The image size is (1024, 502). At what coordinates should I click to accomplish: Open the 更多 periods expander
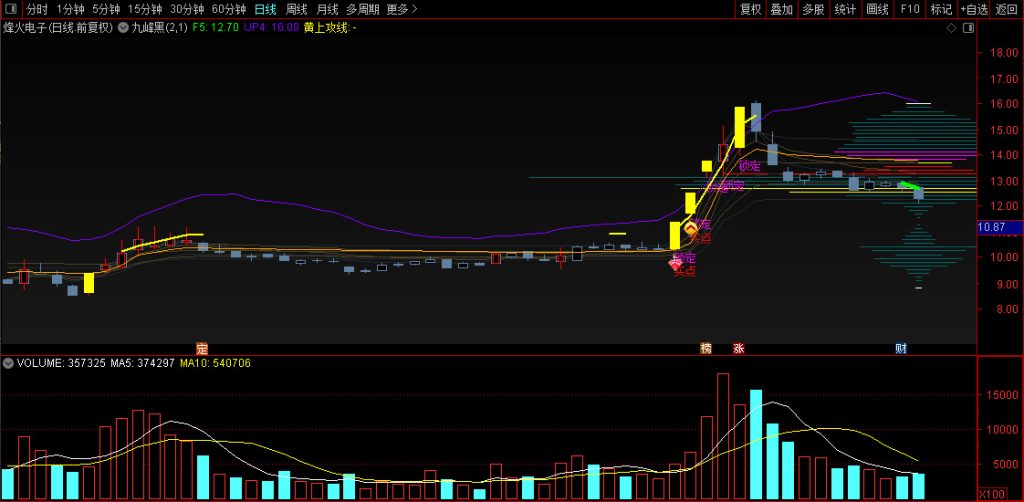[x=402, y=10]
